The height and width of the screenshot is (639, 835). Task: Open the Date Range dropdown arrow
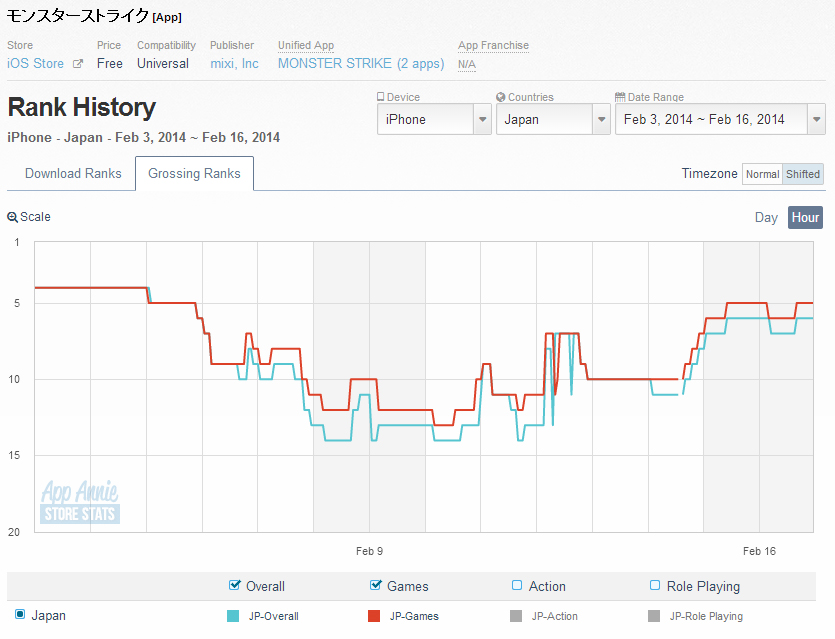coord(816,119)
